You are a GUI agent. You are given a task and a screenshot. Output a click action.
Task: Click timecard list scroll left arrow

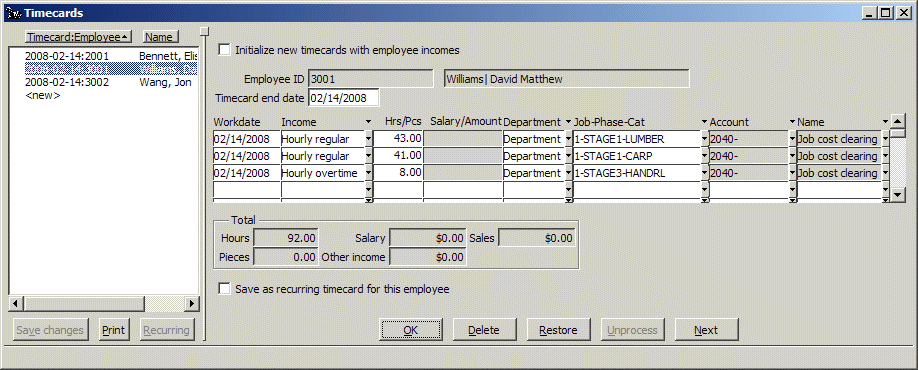click(x=17, y=303)
